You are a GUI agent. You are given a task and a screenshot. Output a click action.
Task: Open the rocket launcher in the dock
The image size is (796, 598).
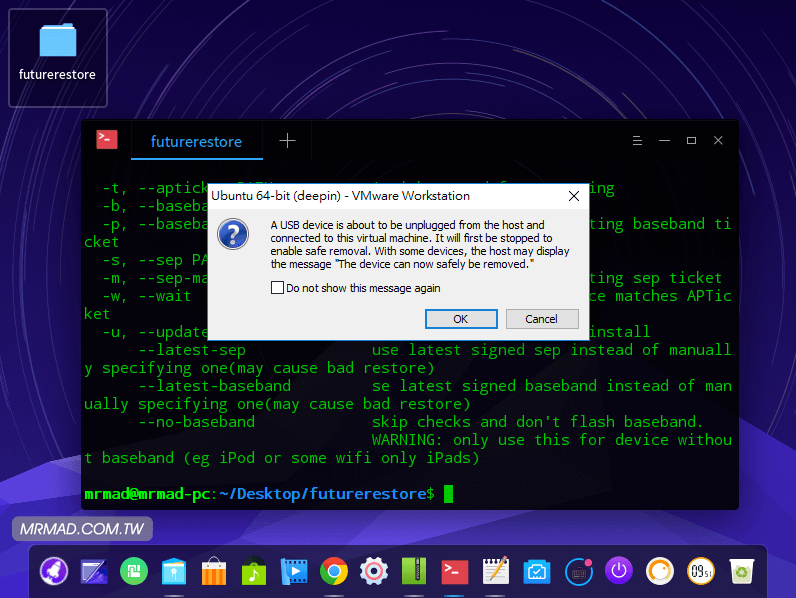pyautogui.click(x=53, y=571)
